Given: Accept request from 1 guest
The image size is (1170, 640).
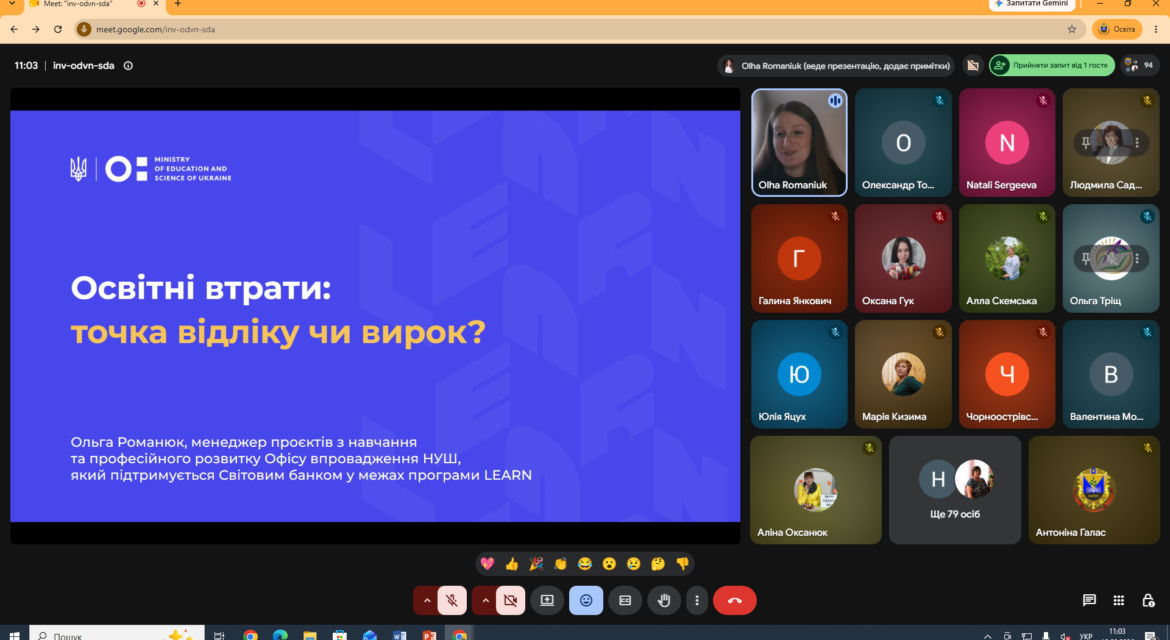Looking at the screenshot, I should pos(1052,66).
